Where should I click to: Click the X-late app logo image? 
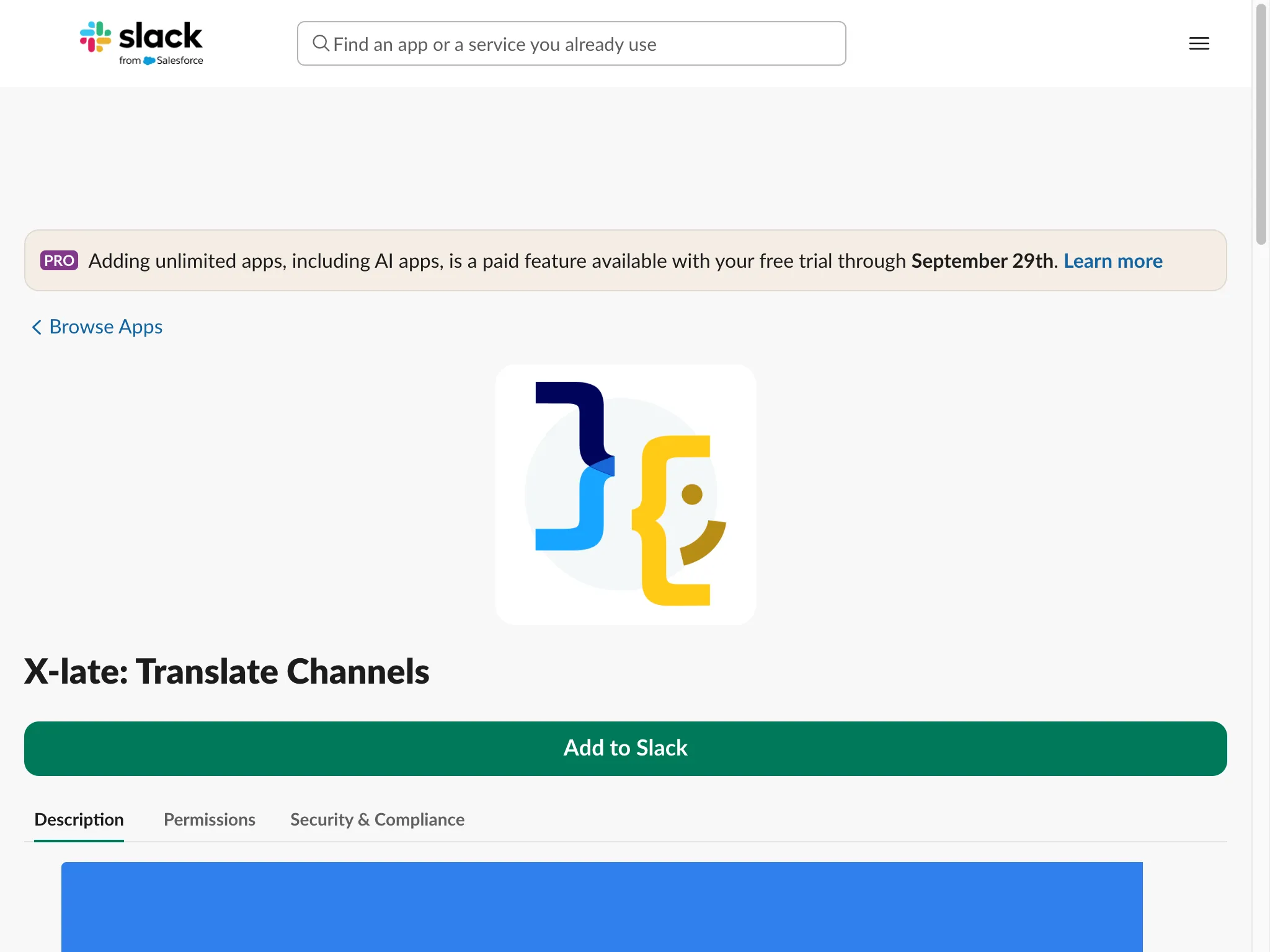point(625,494)
